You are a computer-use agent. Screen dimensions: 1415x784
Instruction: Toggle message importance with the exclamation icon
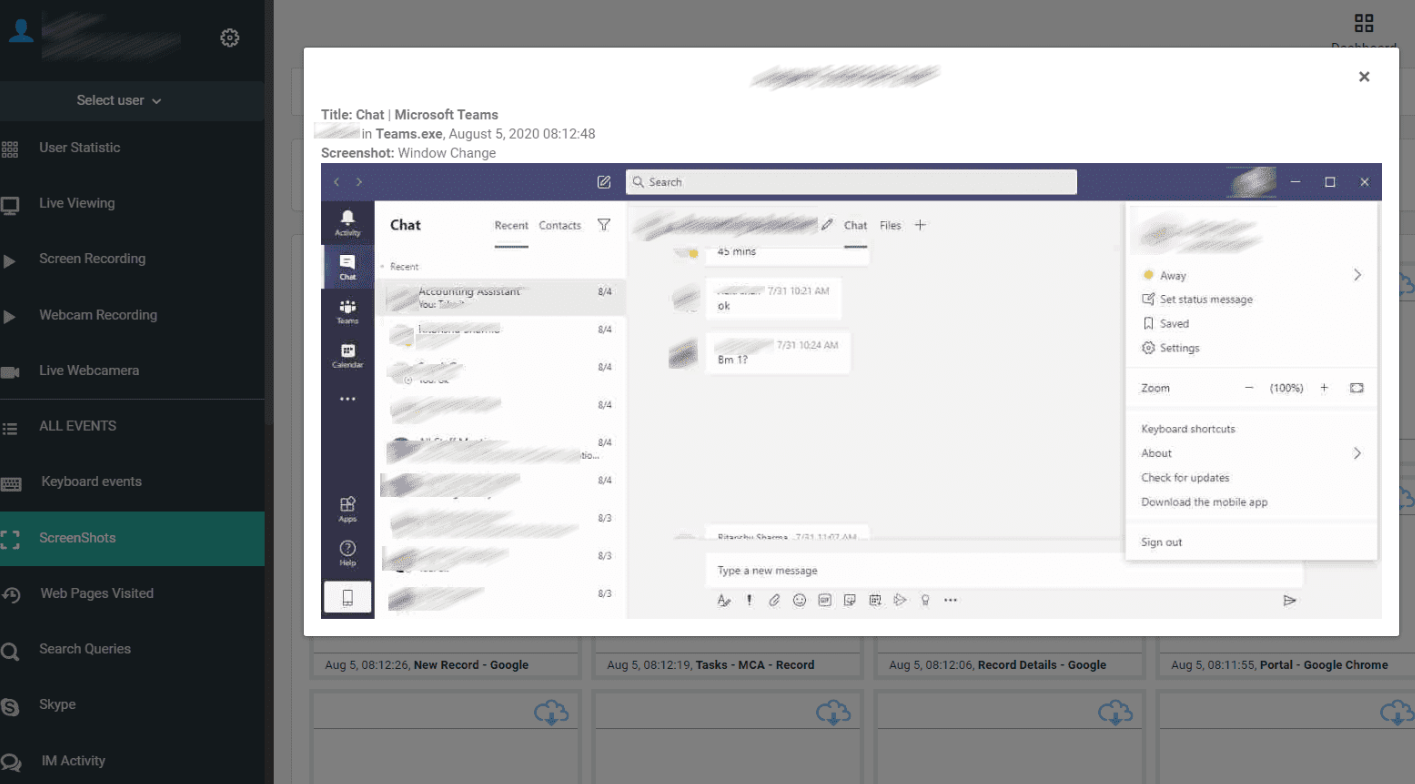coord(749,600)
